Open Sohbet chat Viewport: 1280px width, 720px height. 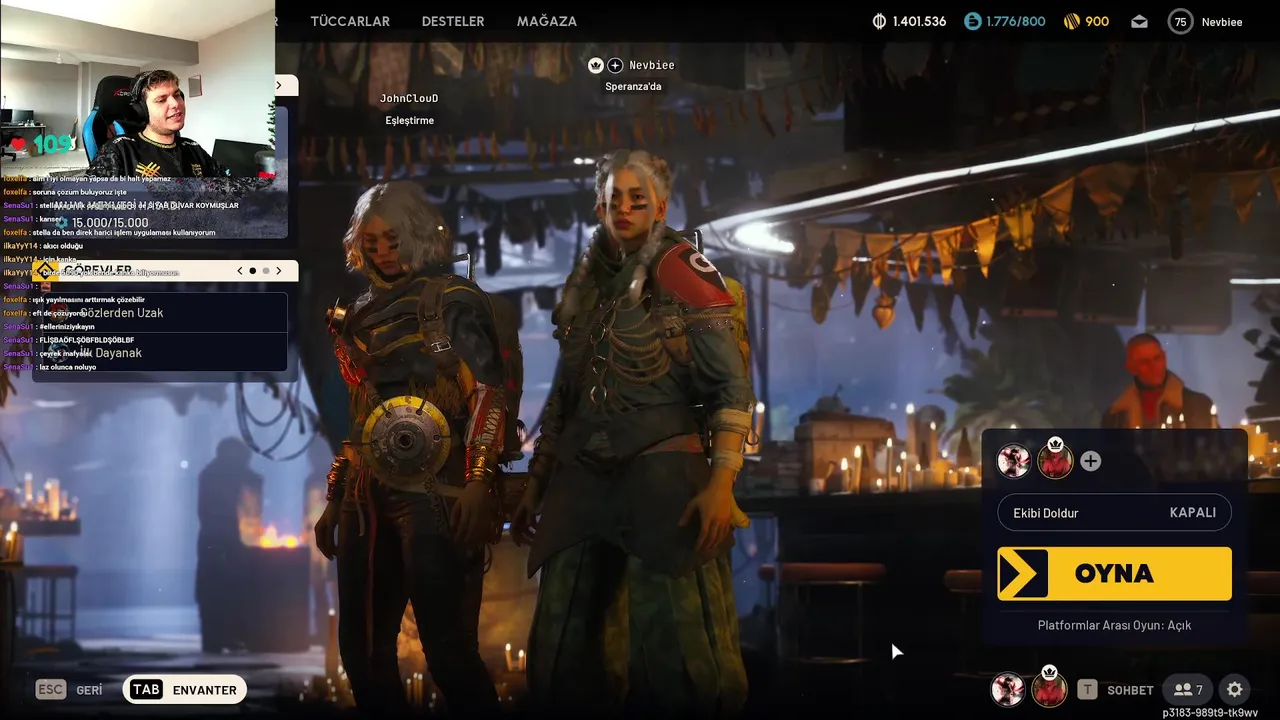1130,690
